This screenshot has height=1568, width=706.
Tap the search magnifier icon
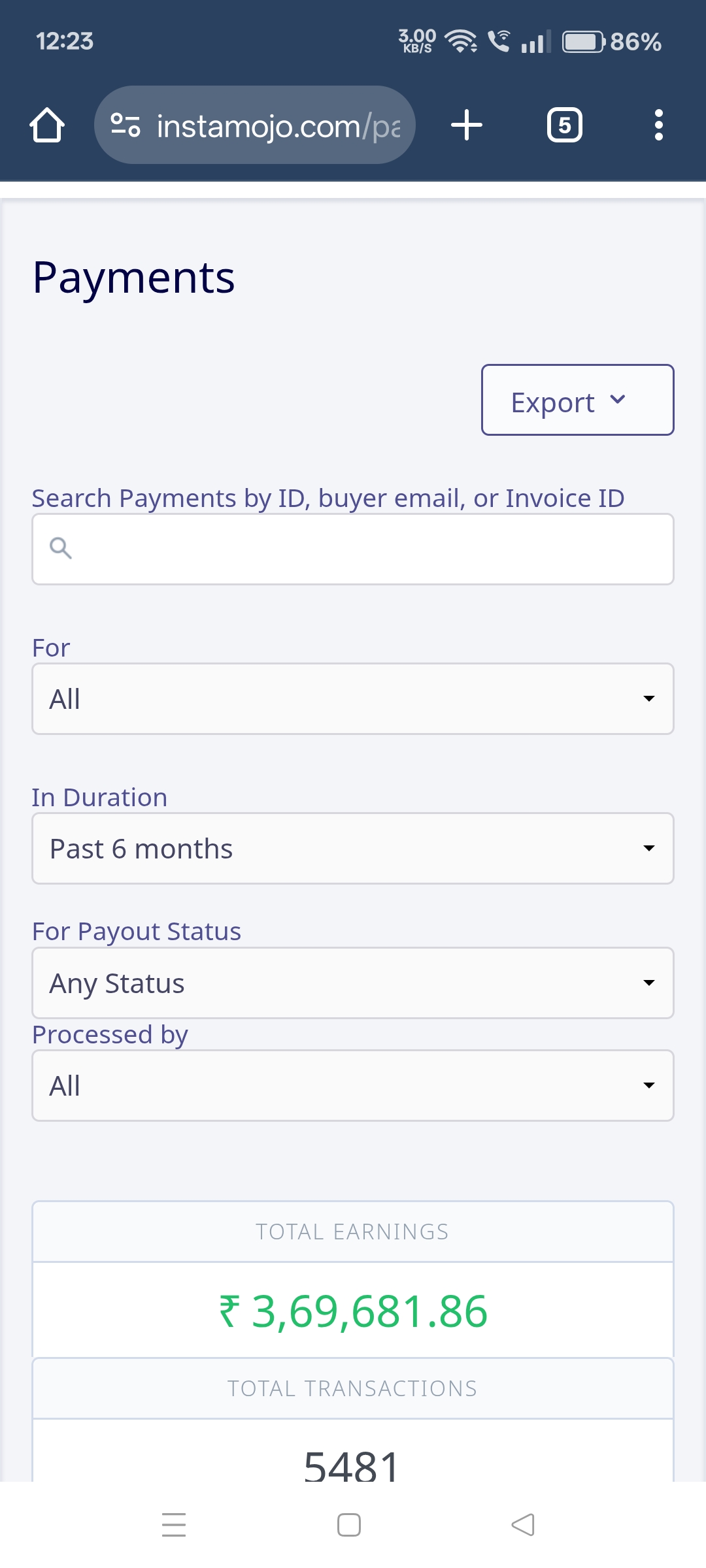[61, 548]
